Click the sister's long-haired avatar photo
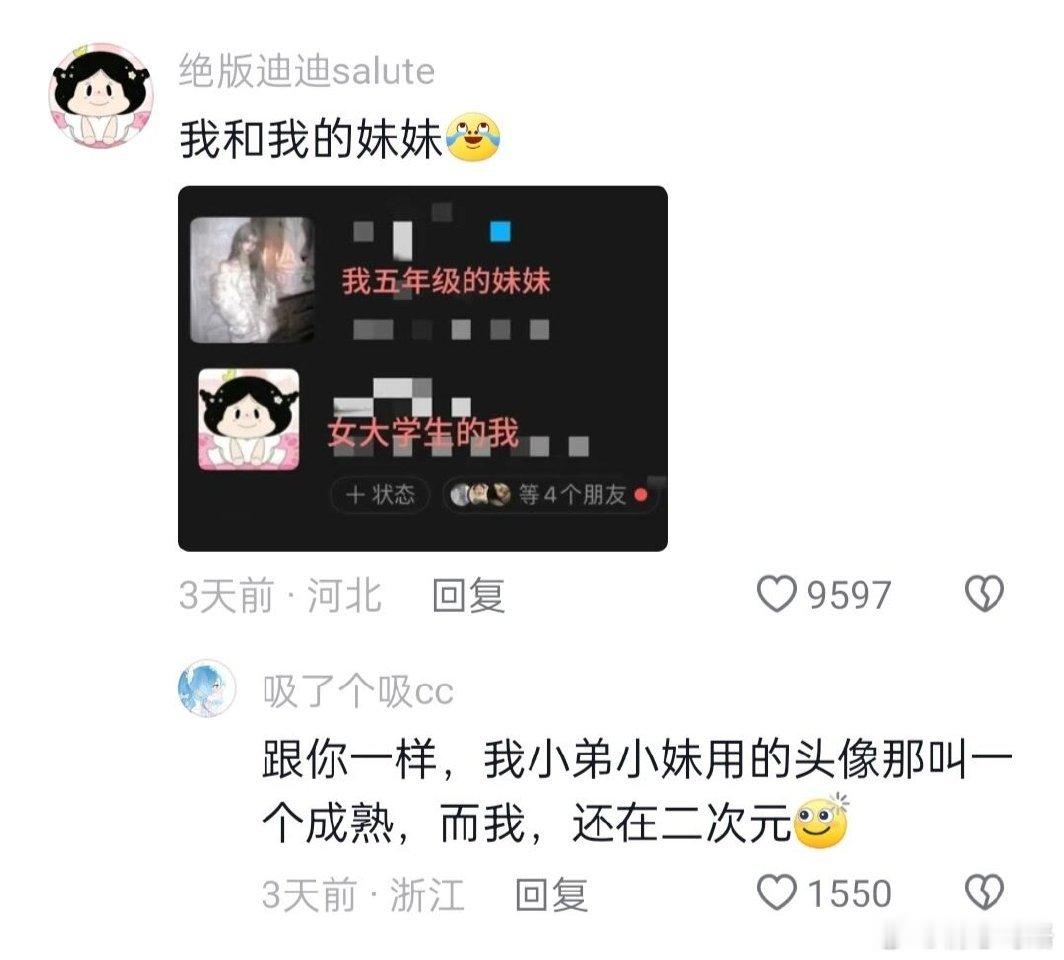The image size is (1064, 960). (x=252, y=280)
